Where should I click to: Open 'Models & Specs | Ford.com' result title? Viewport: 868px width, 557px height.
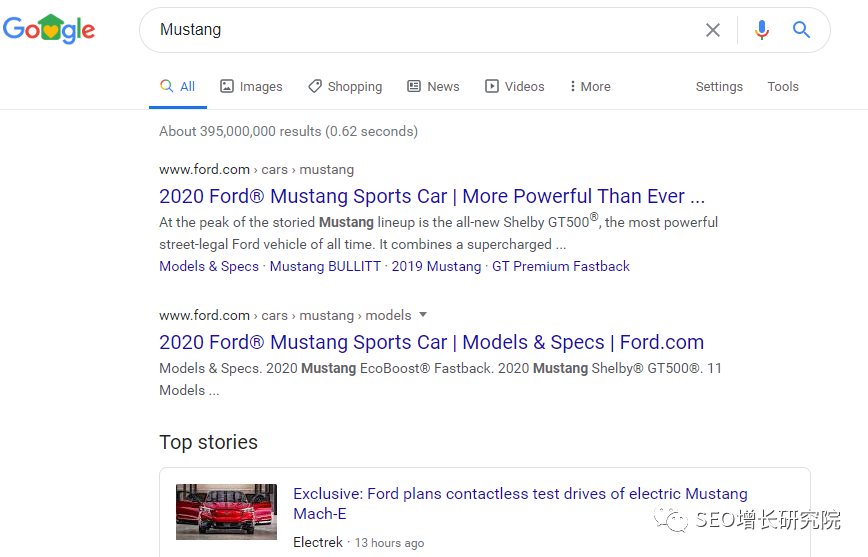click(431, 342)
